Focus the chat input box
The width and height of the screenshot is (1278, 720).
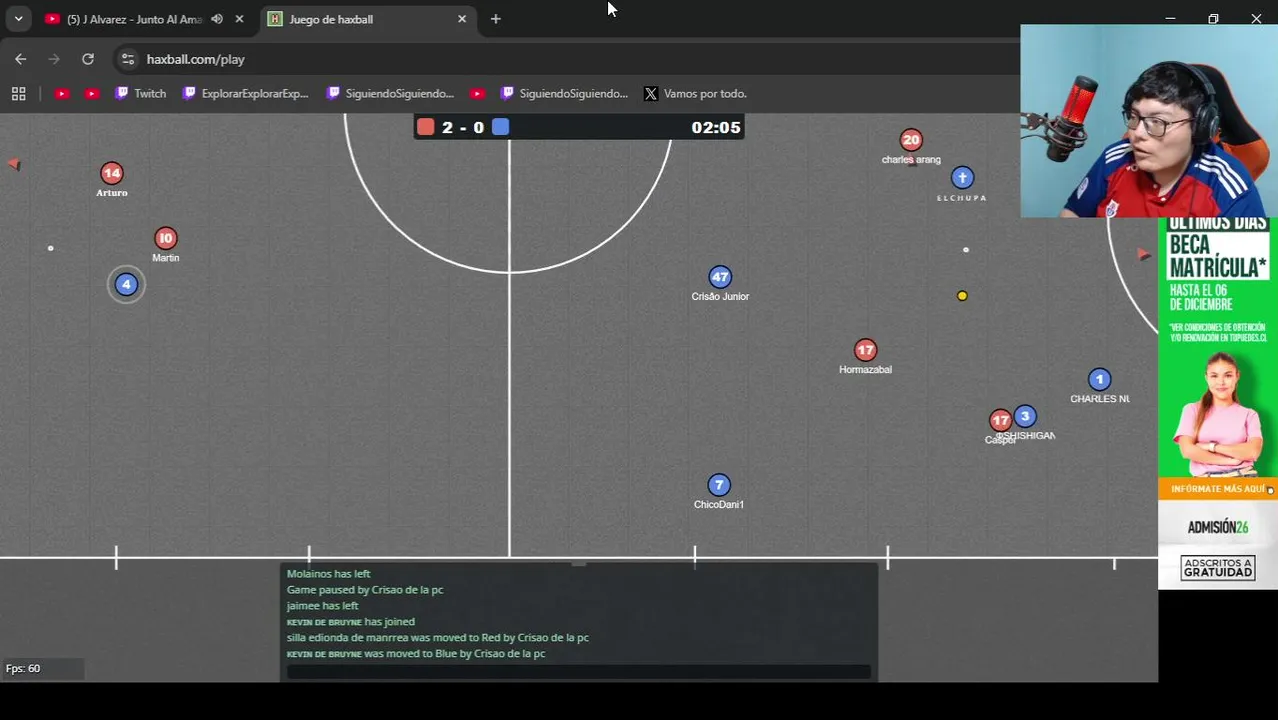click(x=578, y=672)
